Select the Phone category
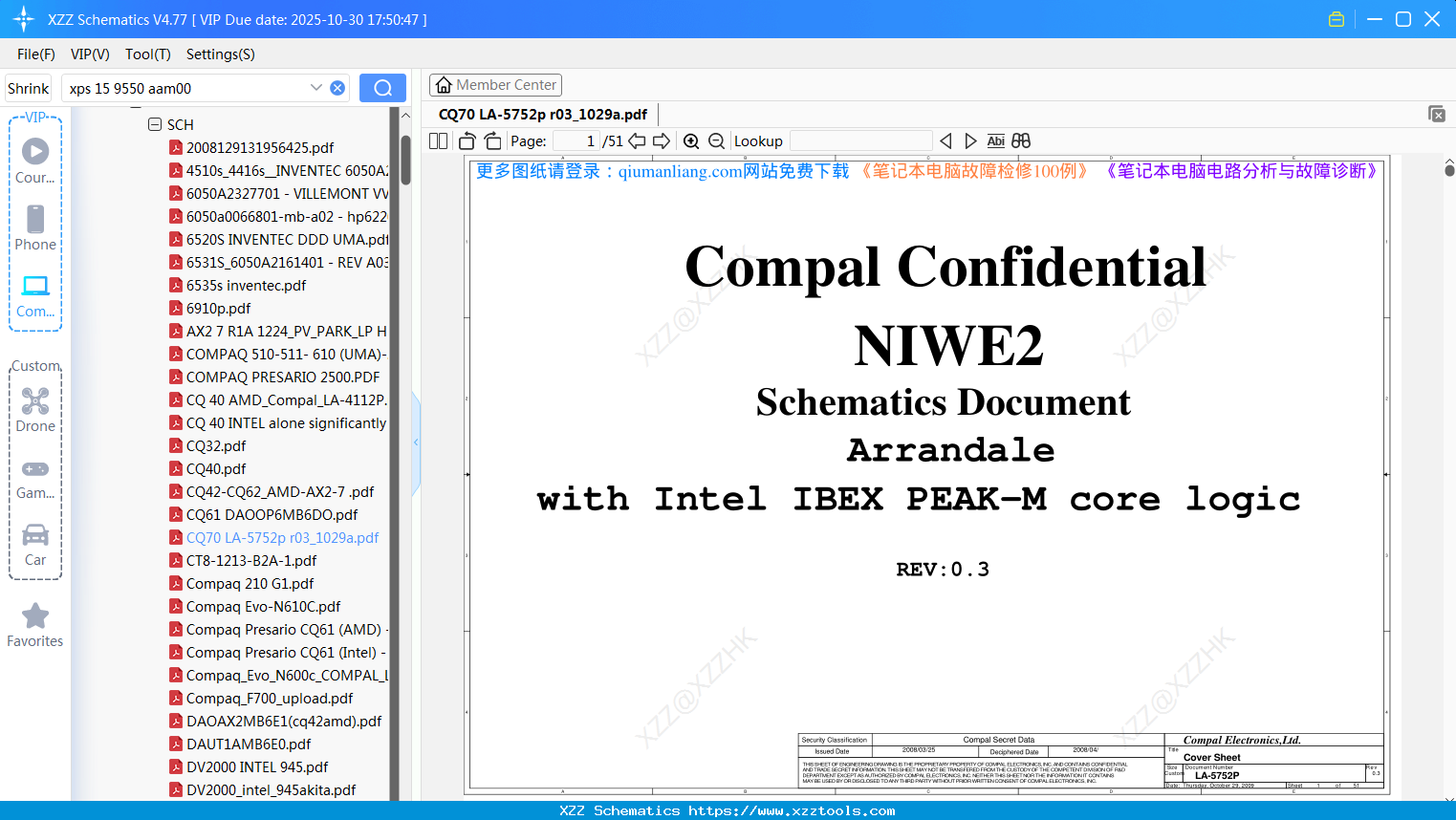Viewport: 1456px width, 820px height. [35, 227]
